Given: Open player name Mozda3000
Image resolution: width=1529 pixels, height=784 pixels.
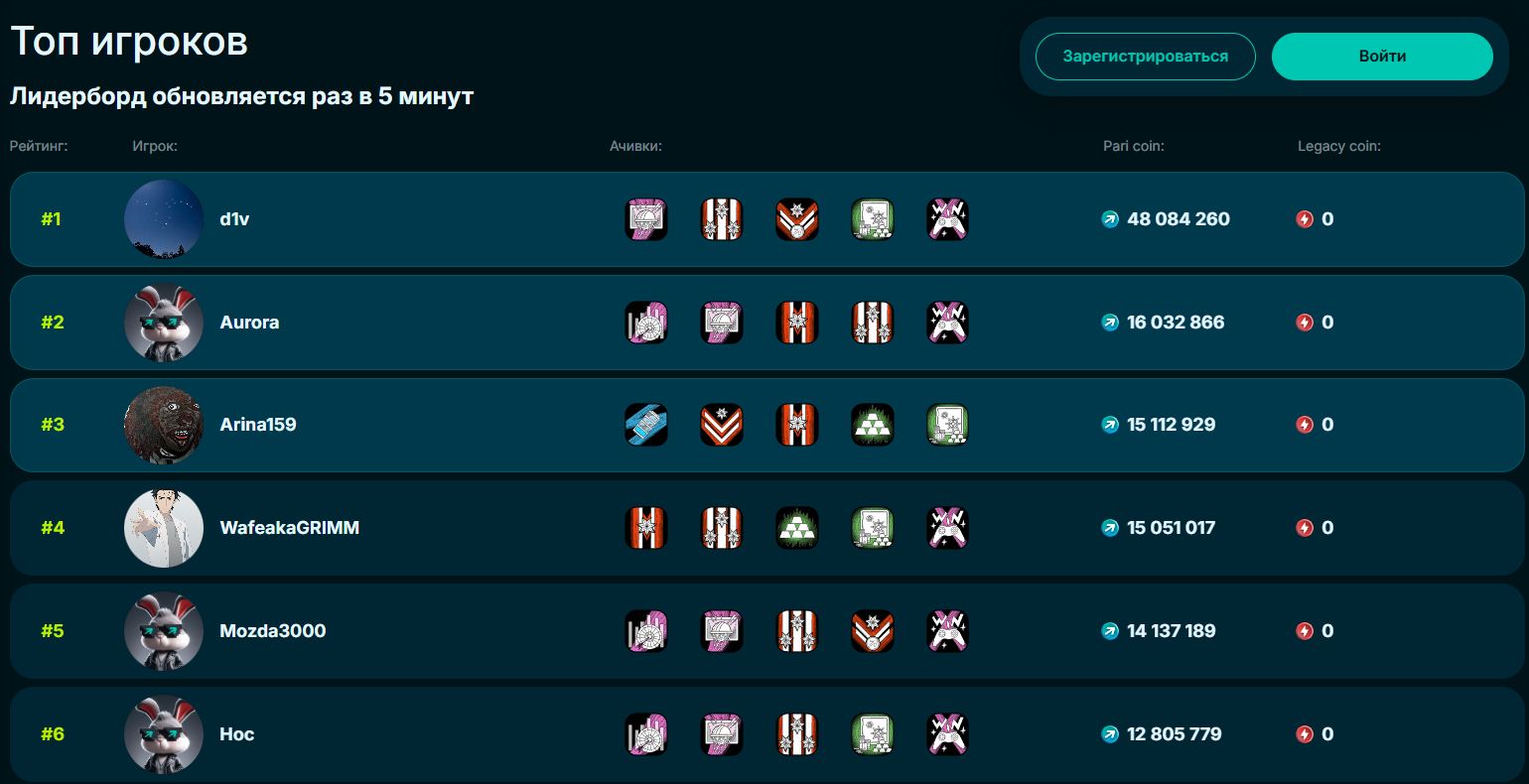Looking at the screenshot, I should 273,631.
